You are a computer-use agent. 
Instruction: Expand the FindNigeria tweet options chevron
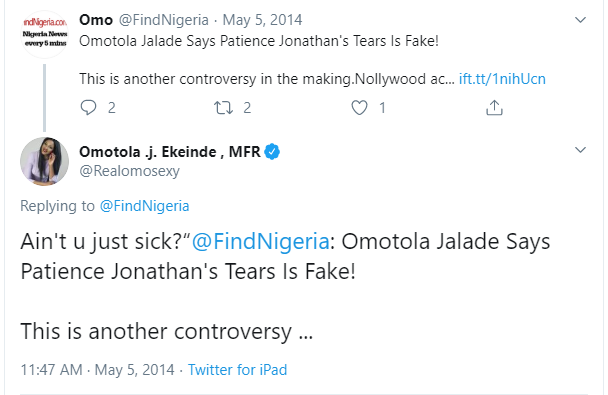click(x=580, y=20)
